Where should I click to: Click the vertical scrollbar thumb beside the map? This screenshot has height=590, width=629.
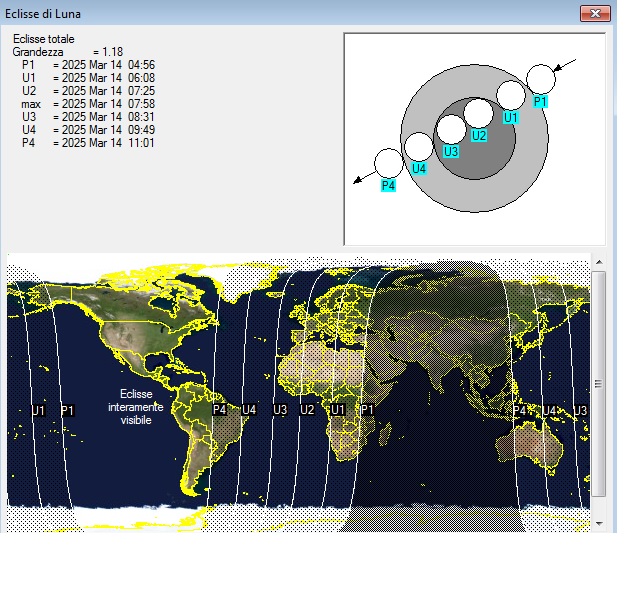point(599,383)
